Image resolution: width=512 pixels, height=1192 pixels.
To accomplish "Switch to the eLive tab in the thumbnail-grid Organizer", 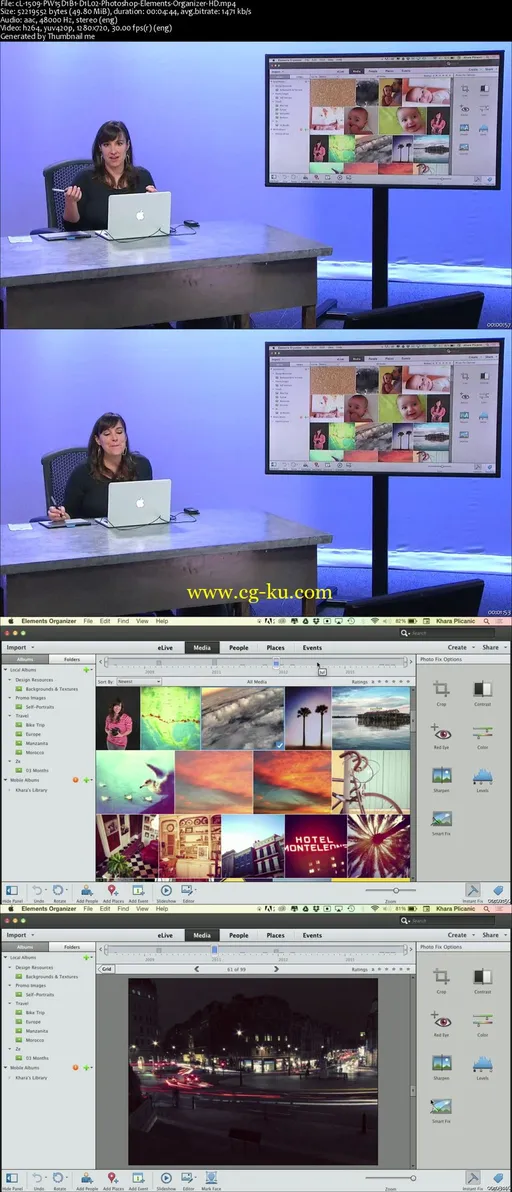I will coord(166,648).
